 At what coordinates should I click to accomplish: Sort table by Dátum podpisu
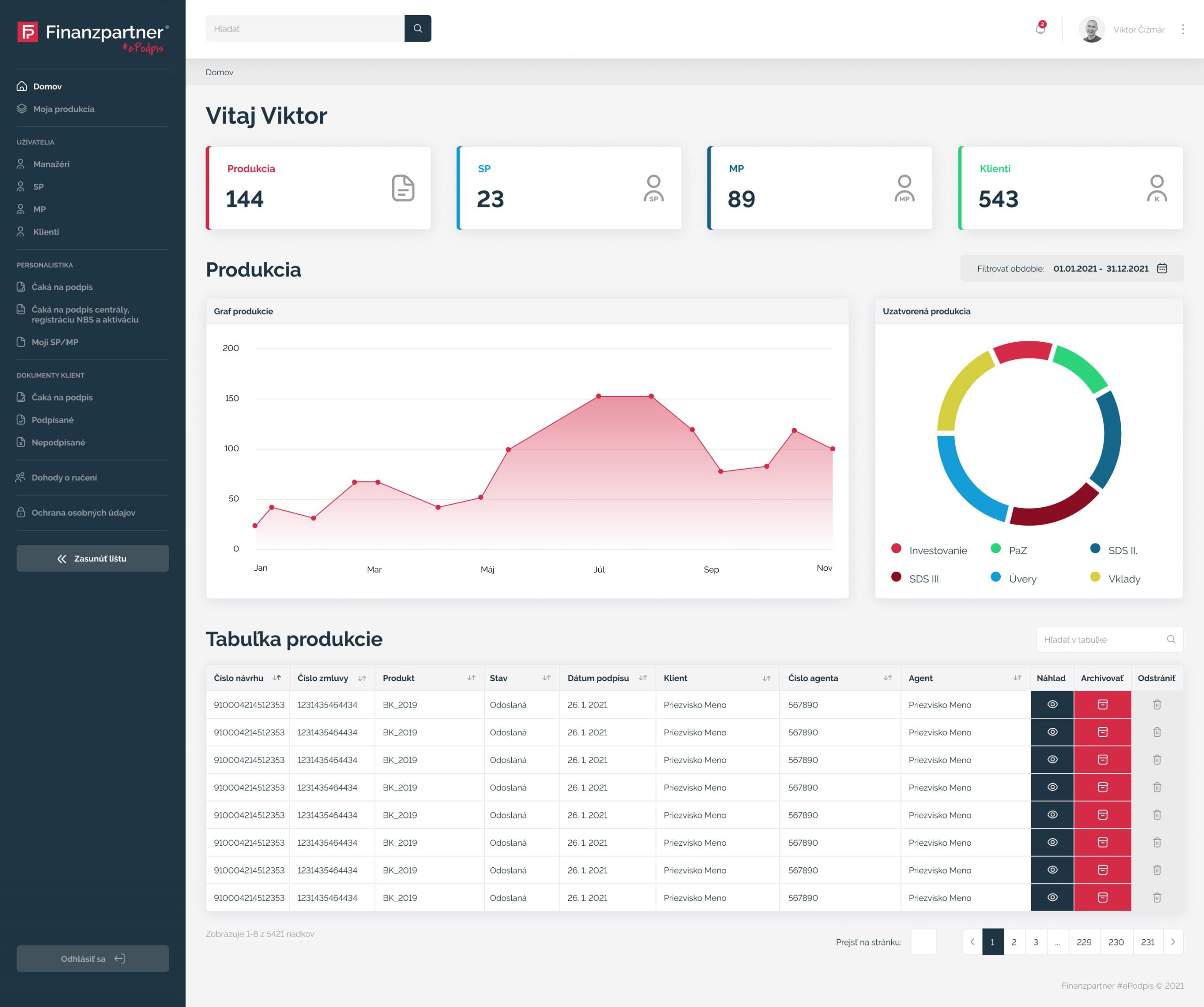tap(643, 678)
